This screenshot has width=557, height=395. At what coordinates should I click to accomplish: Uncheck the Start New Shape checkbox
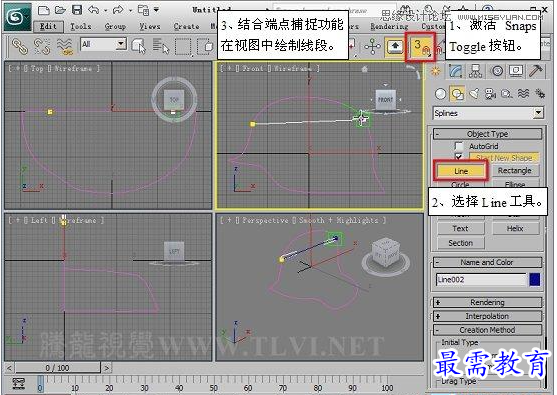pos(459,156)
